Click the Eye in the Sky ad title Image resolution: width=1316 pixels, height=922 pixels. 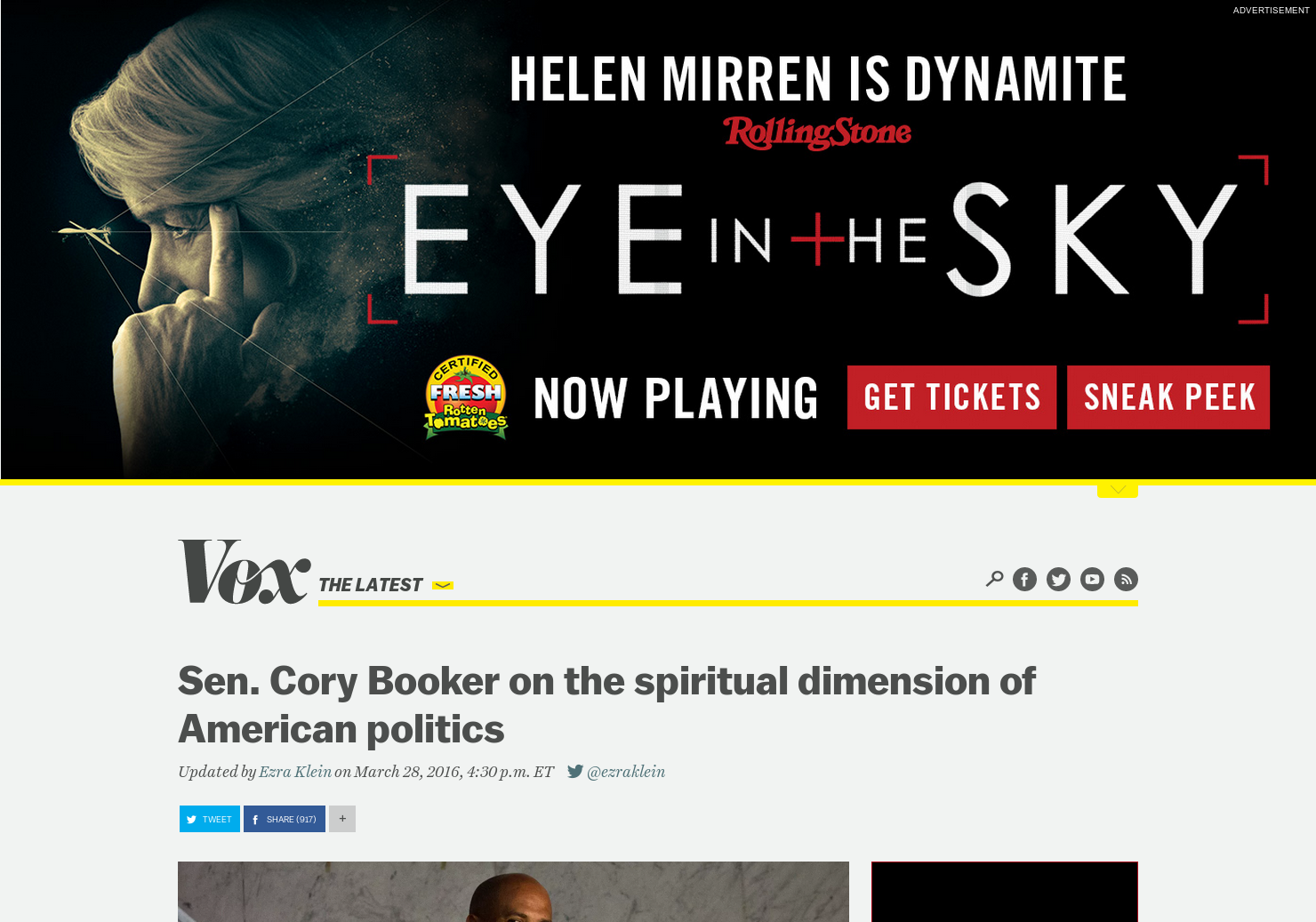click(818, 239)
